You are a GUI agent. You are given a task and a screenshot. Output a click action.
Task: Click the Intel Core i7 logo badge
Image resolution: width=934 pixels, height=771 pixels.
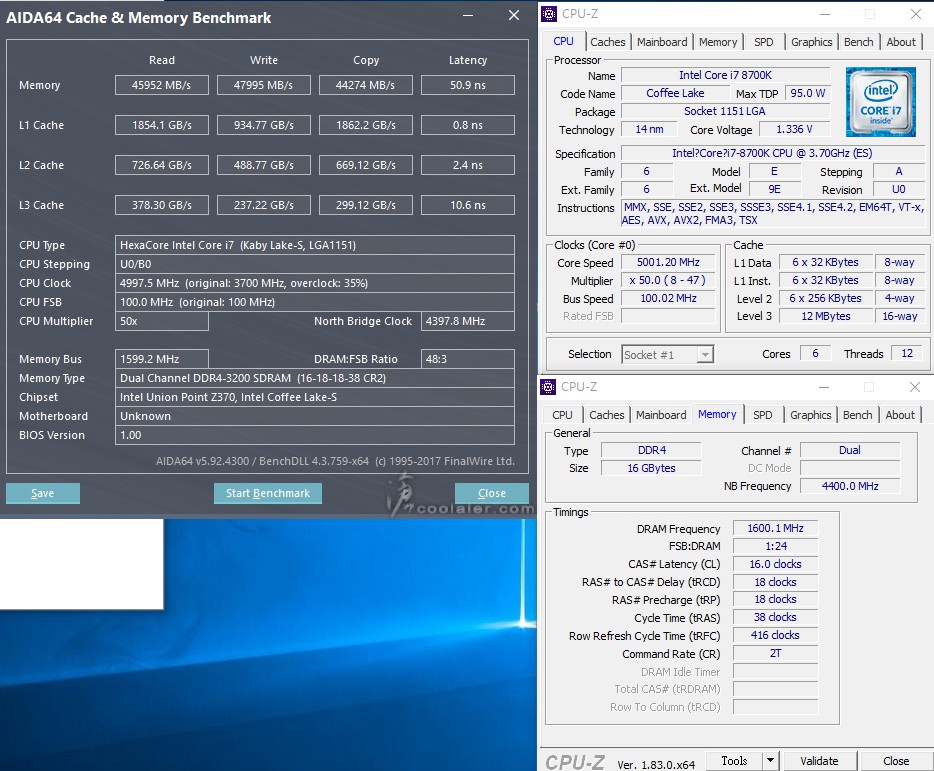click(880, 102)
